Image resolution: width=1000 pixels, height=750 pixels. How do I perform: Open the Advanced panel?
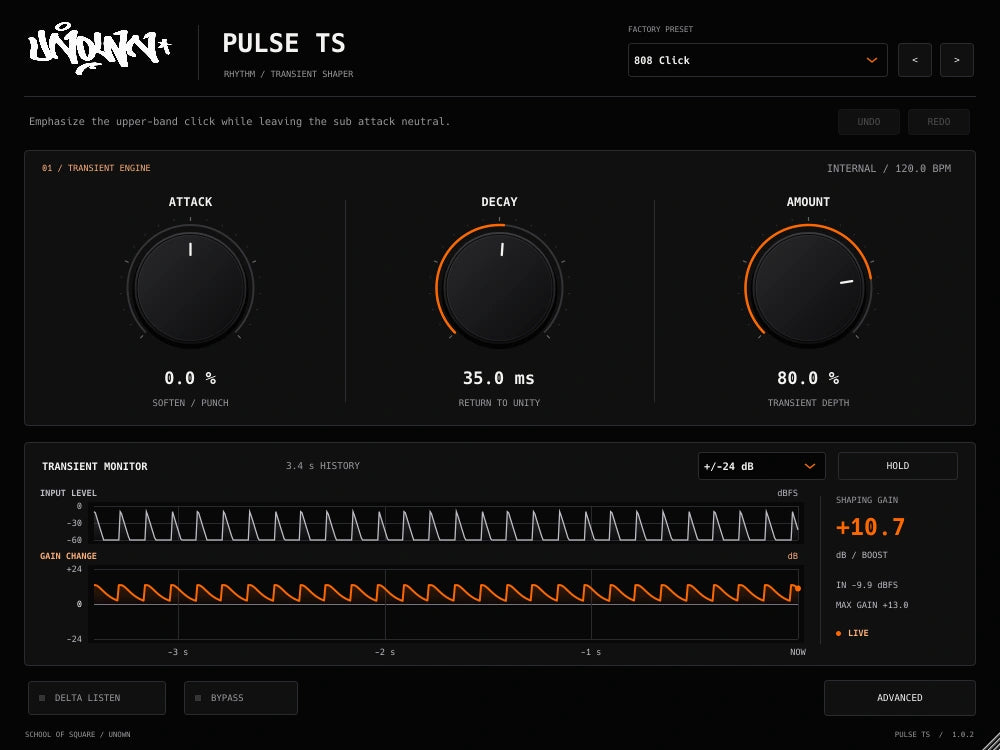coord(899,698)
